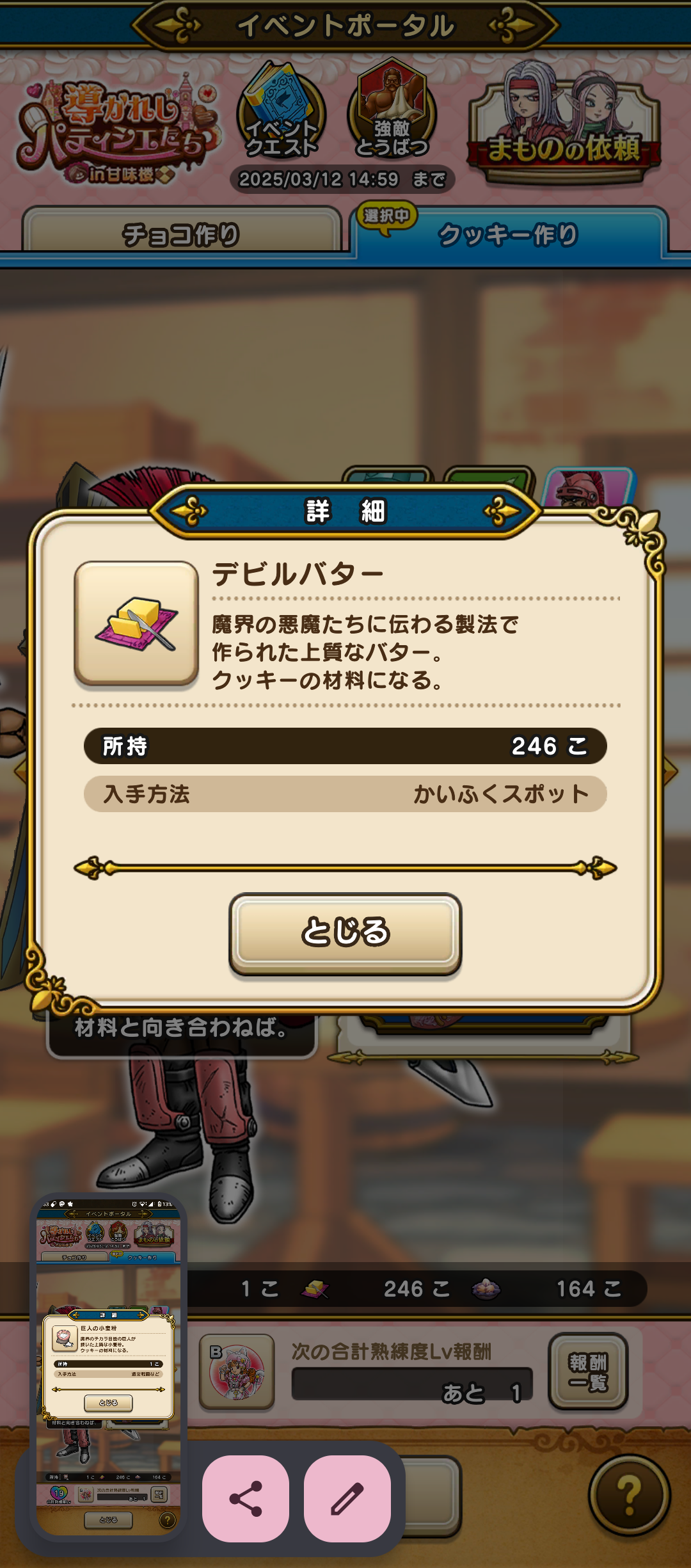Tap the red-helmet character portrait tab
The width and height of the screenshot is (691, 1568).
click(x=589, y=488)
